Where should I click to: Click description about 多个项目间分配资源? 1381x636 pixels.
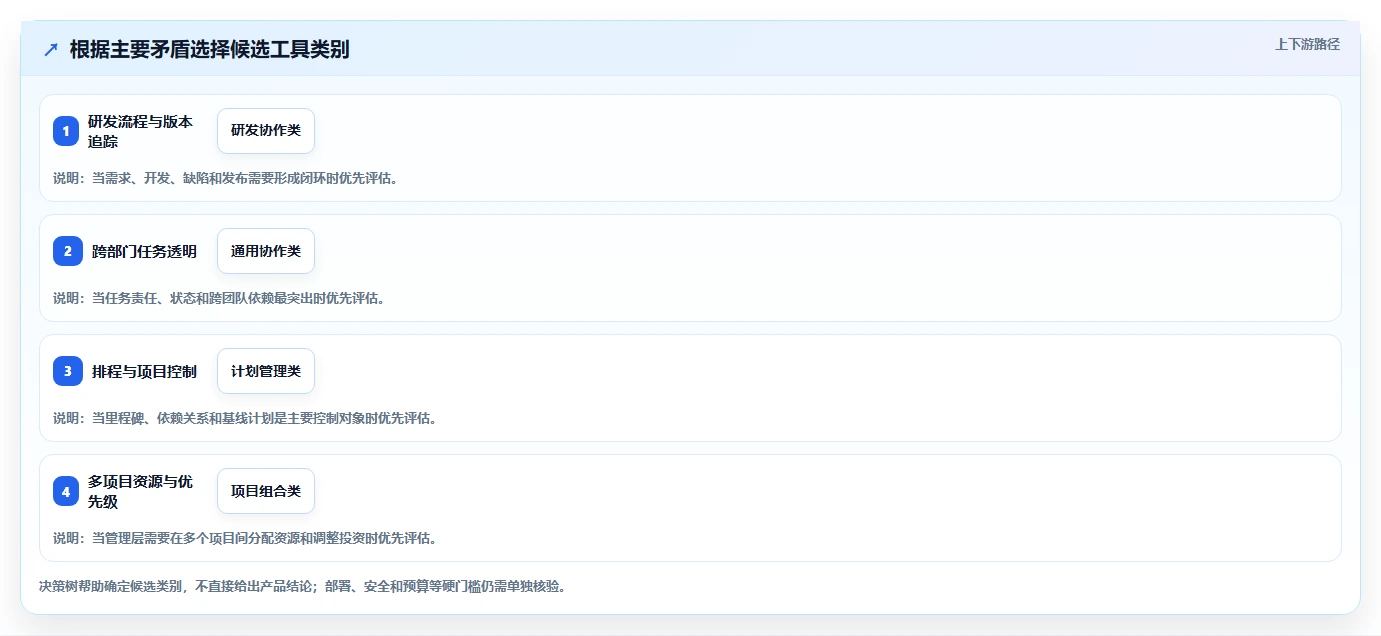tap(245, 538)
